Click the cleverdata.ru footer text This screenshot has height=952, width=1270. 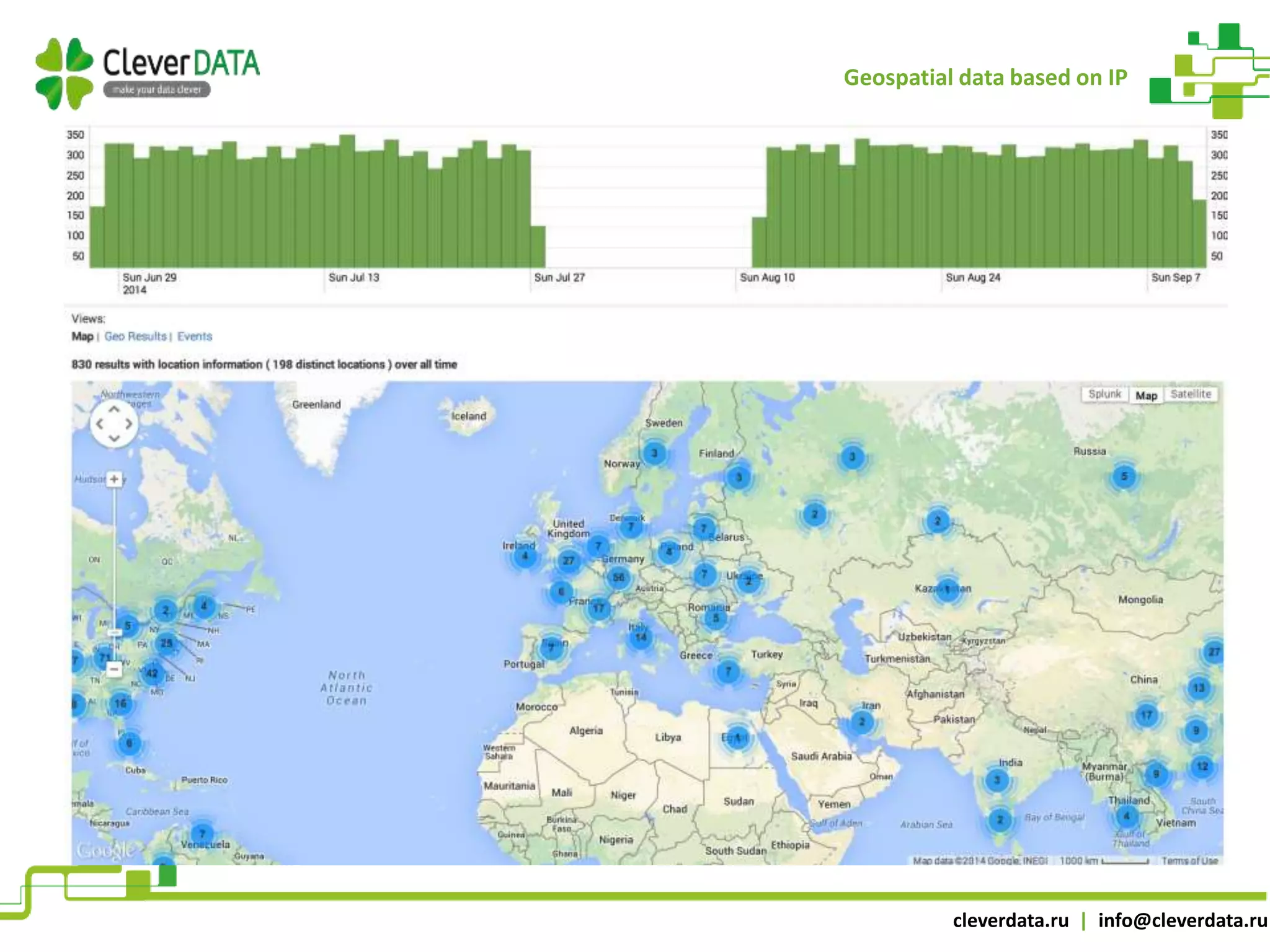point(1011,920)
